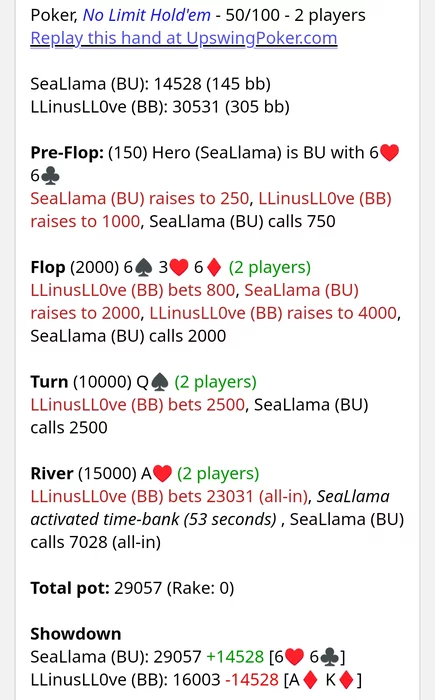Image resolution: width=435 pixels, height=700 pixels.
Task: Click the spade icon on the turn queen
Action: [159, 382]
